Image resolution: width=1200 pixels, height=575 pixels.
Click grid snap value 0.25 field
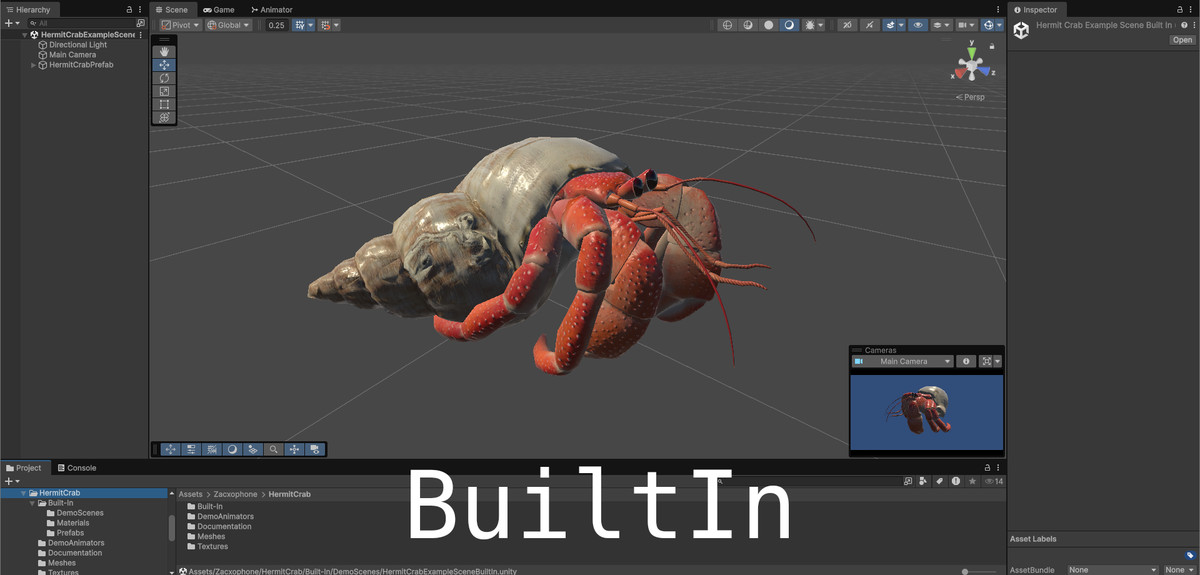276,25
